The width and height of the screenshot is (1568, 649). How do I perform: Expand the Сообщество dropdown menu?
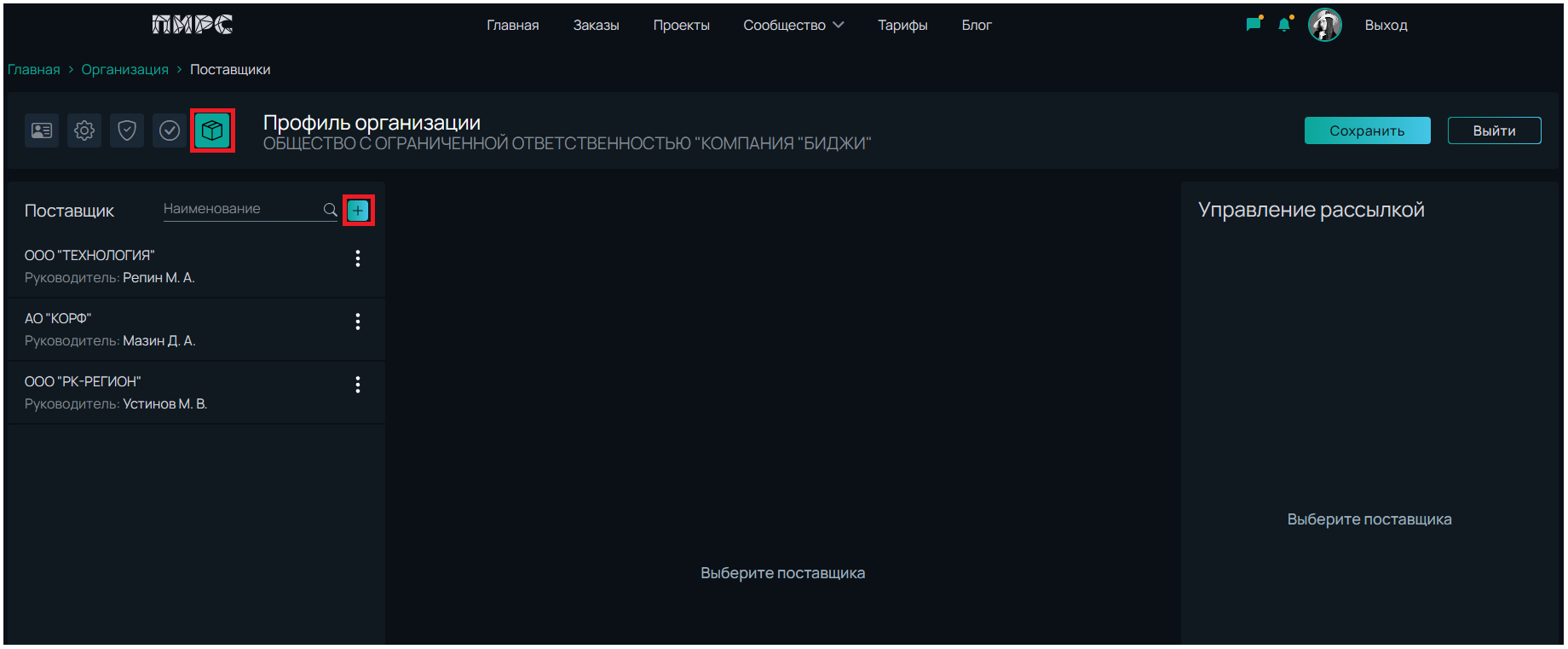[793, 26]
